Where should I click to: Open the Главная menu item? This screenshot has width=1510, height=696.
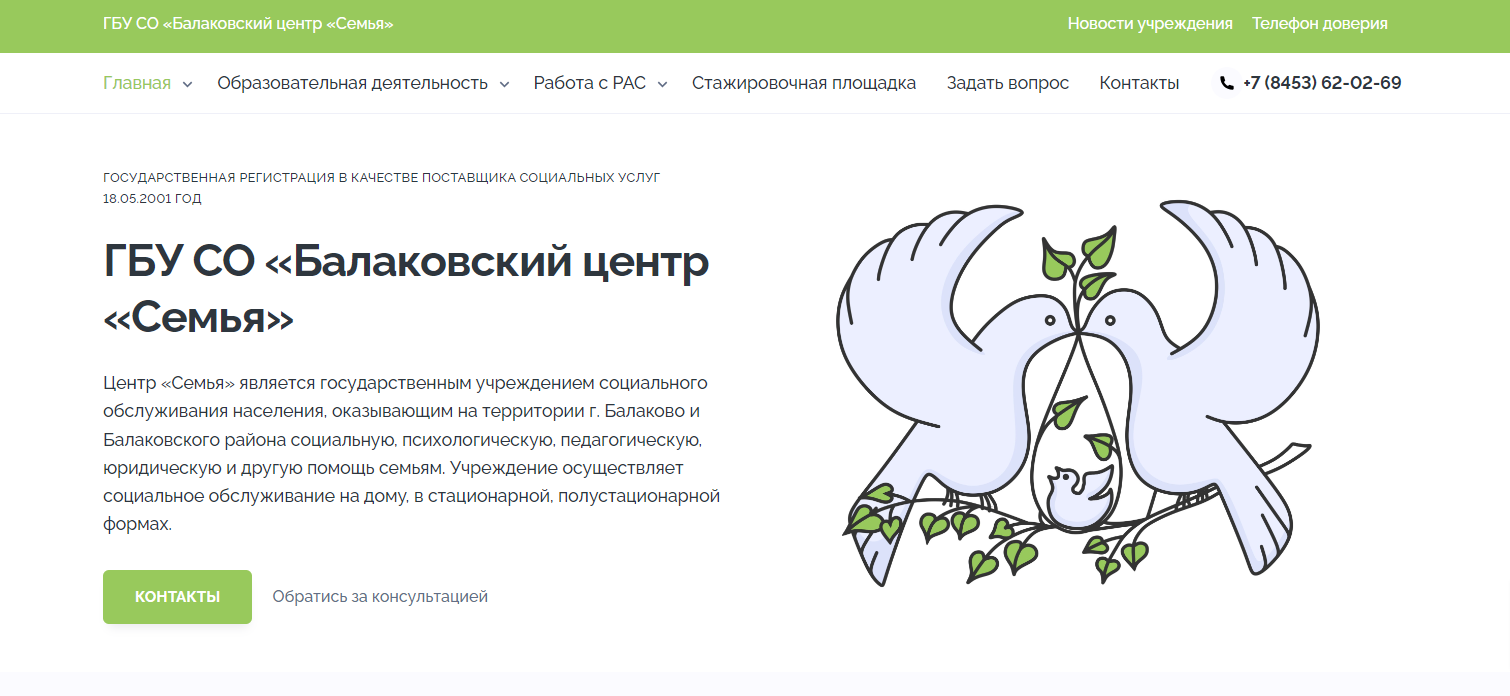point(137,83)
